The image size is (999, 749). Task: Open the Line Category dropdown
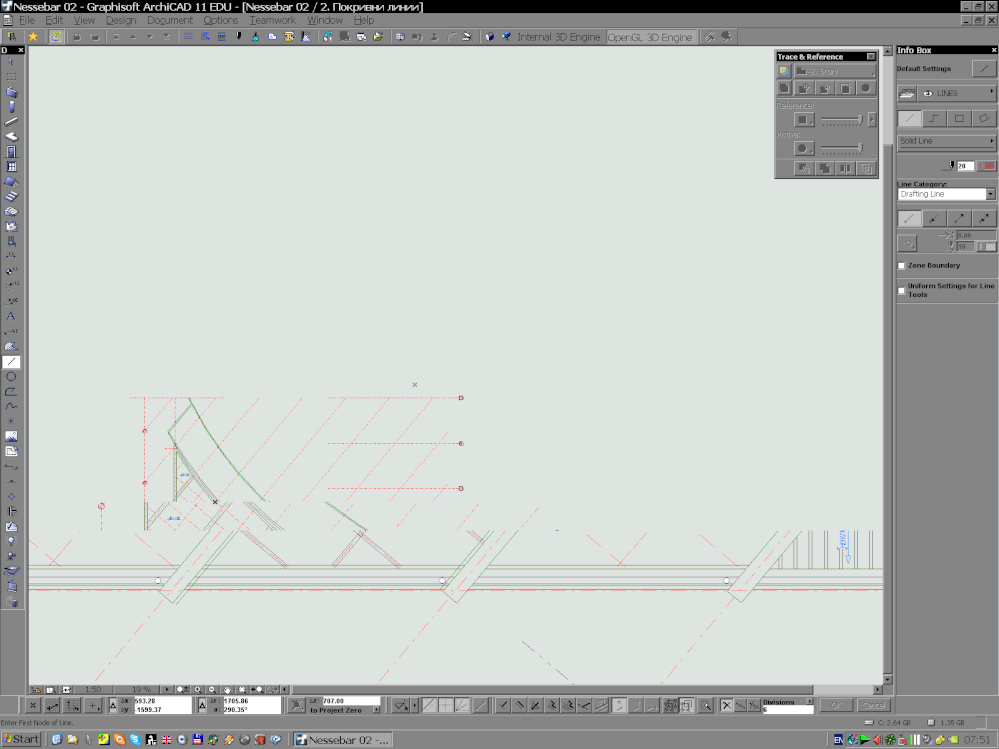[946, 194]
